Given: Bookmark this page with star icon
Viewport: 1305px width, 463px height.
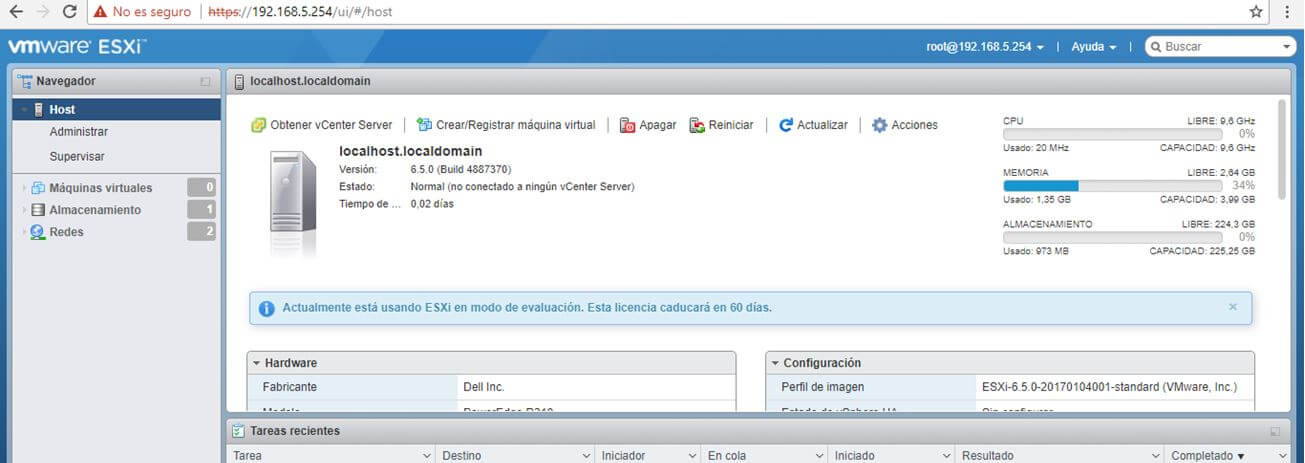Looking at the screenshot, I should (x=1256, y=12).
